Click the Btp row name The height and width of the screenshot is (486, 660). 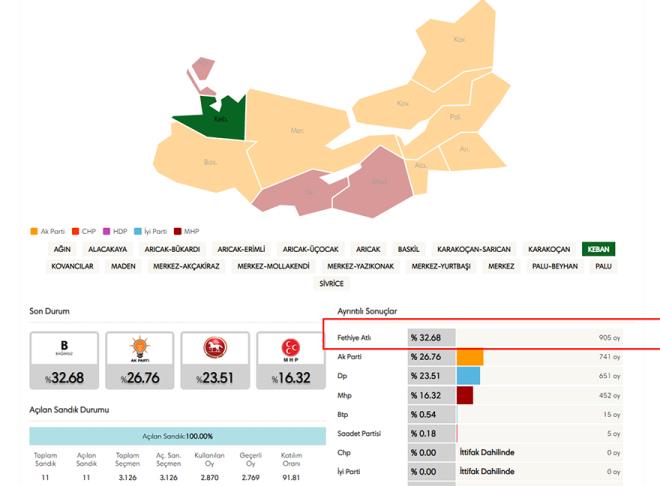[343, 414]
